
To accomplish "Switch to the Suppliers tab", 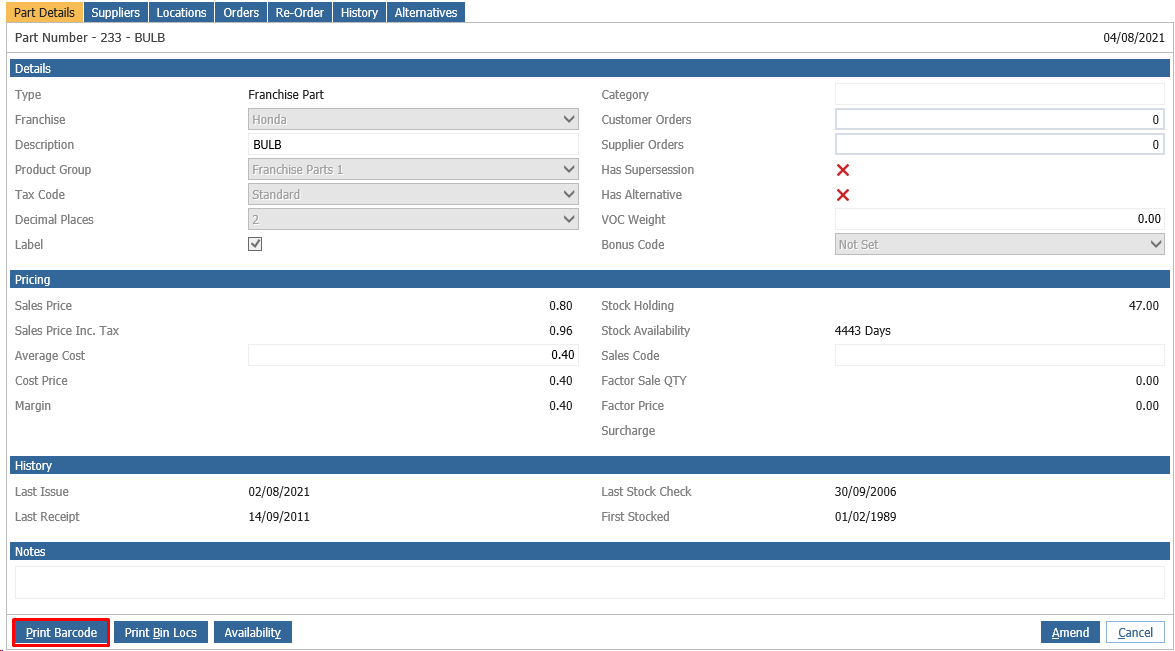I will (115, 13).
